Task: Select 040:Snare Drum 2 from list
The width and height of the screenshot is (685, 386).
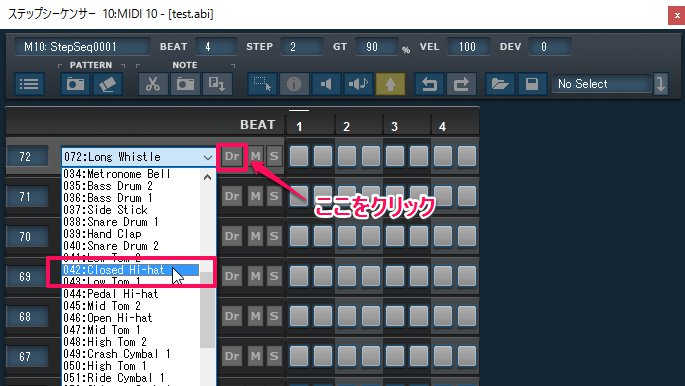Action: (x=131, y=246)
